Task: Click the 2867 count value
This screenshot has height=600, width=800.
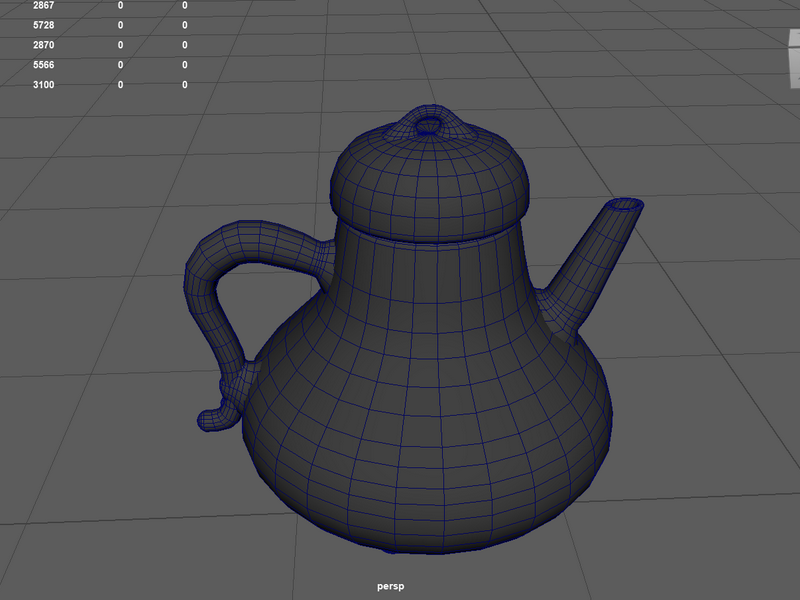Action: pyautogui.click(x=43, y=5)
